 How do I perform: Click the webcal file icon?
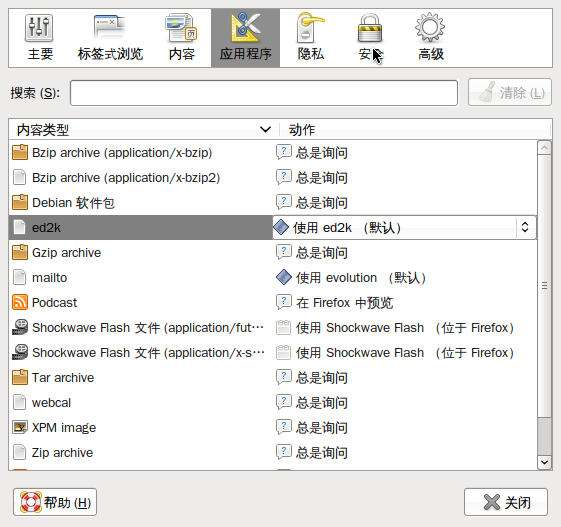click(20, 402)
